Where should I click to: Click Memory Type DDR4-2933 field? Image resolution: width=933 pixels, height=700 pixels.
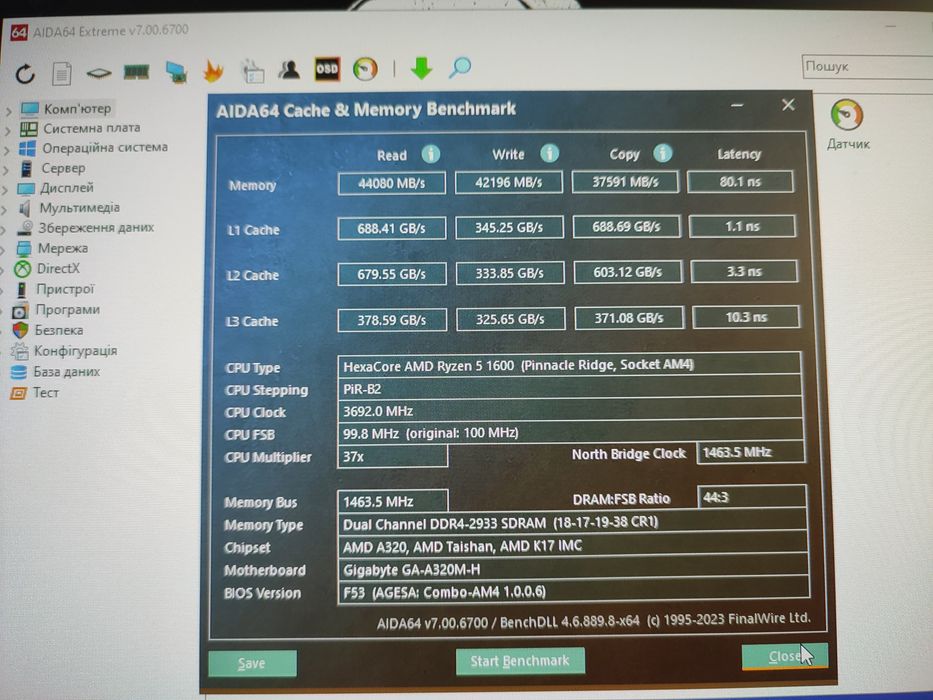[572, 523]
